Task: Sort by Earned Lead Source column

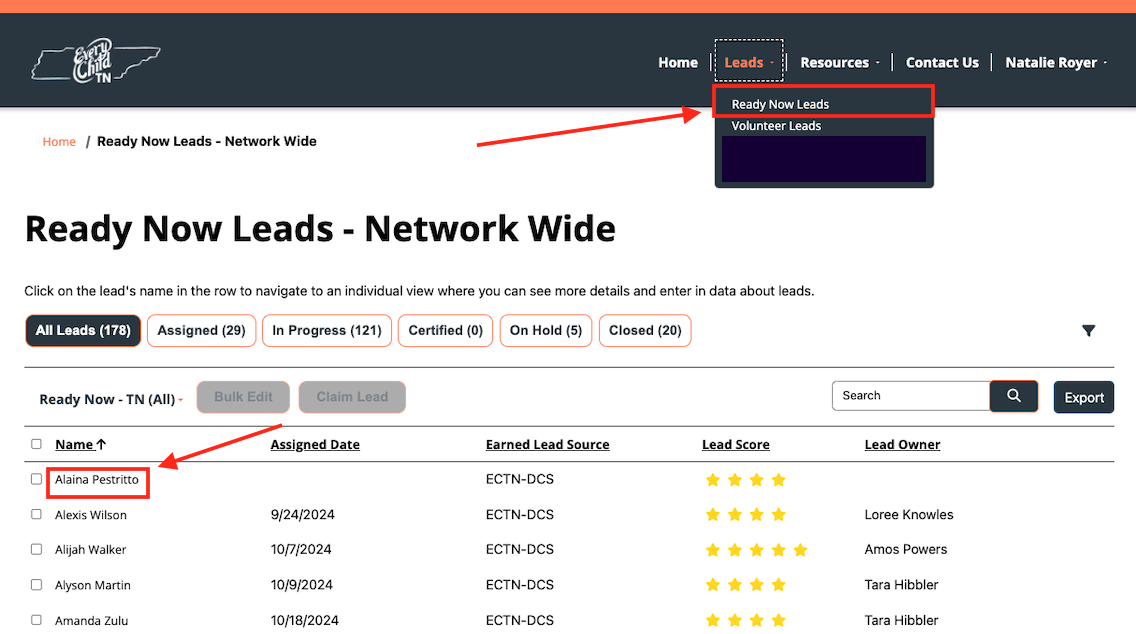Action: point(547,445)
